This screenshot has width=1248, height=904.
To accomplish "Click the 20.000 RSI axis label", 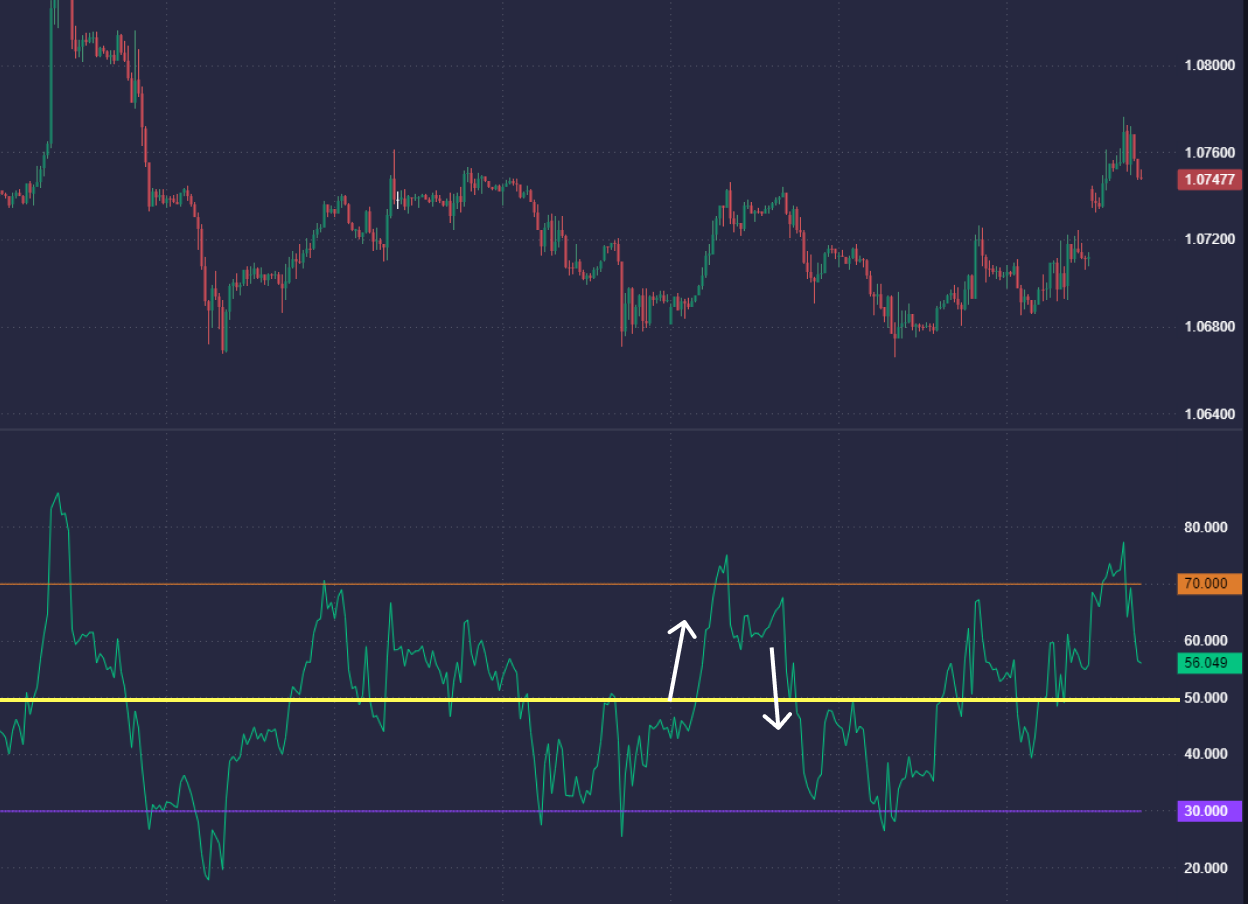I will pyautogui.click(x=1205, y=868).
